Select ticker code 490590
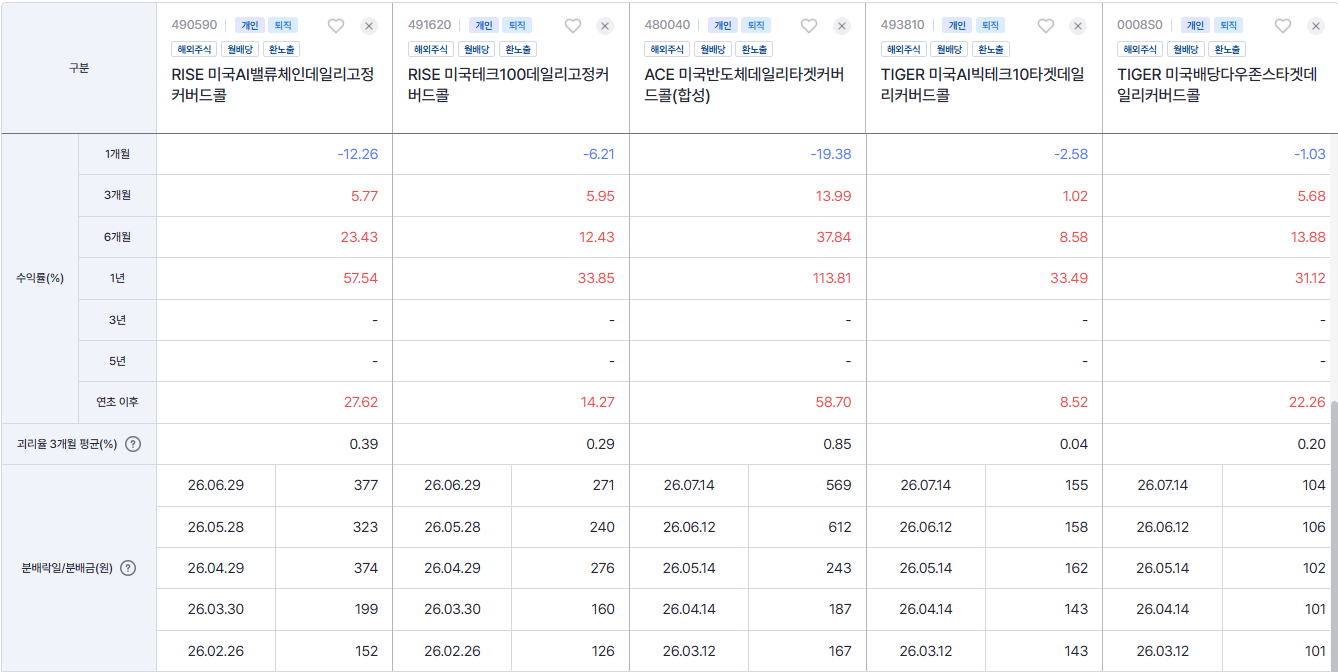This screenshot has height=672, width=1338. click(x=194, y=25)
